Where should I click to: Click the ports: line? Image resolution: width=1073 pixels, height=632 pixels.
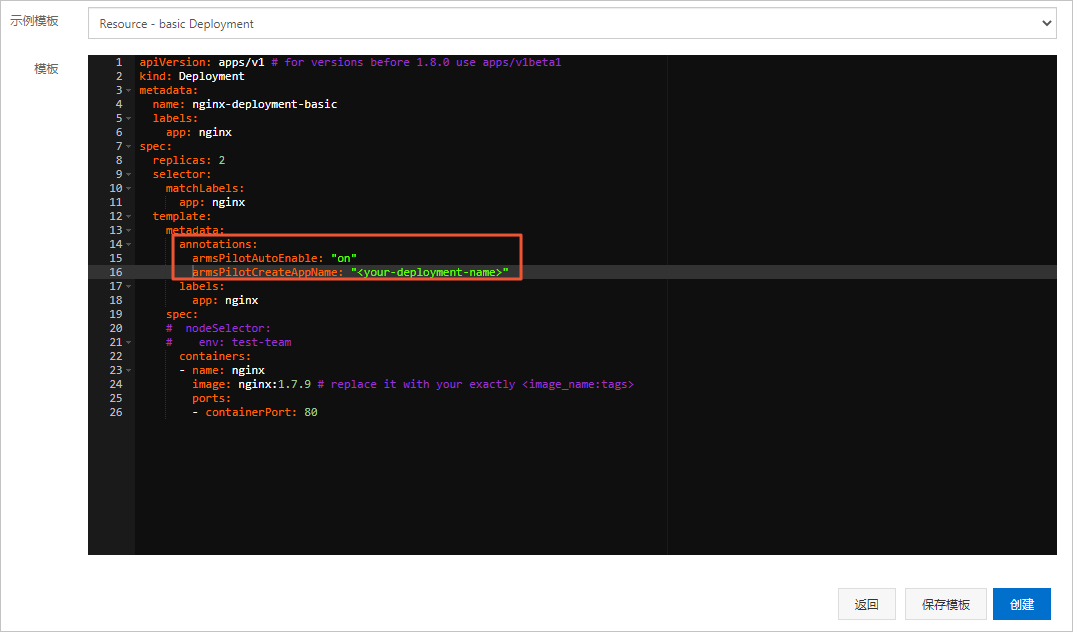211,398
